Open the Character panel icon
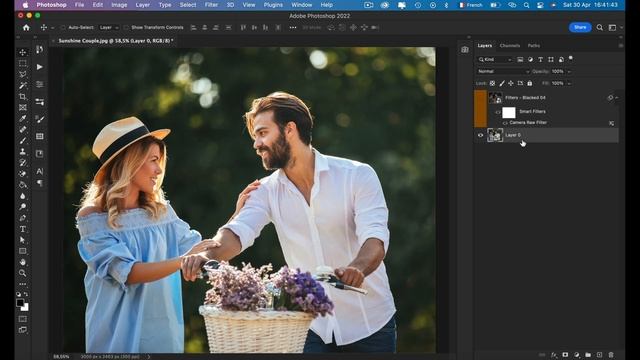 [x=40, y=171]
